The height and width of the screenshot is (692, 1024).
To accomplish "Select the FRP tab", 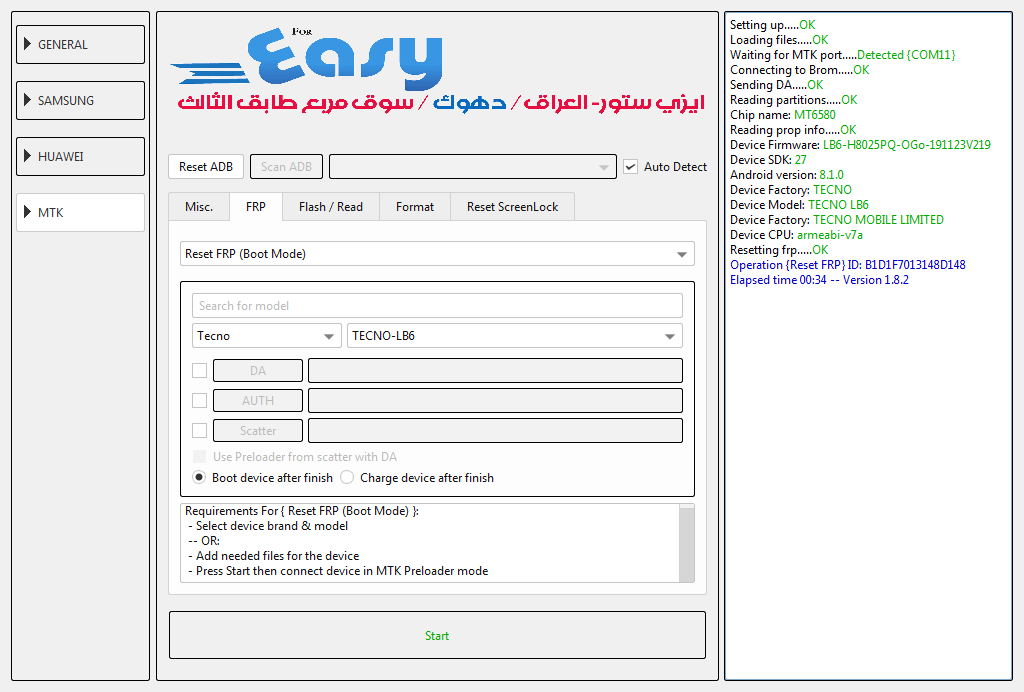I will coord(256,206).
